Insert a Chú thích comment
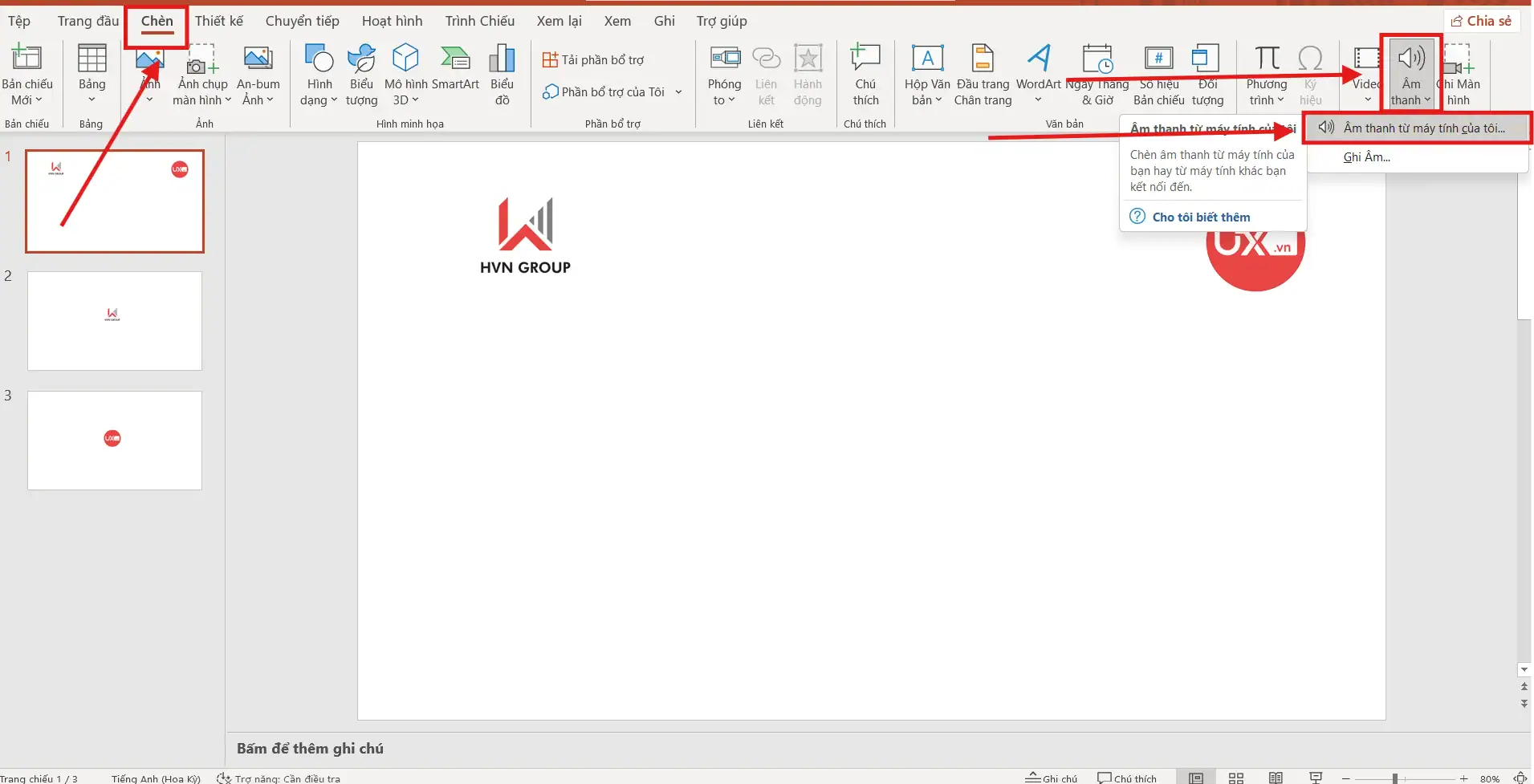The width and height of the screenshot is (1534, 784). pyautogui.click(x=865, y=75)
